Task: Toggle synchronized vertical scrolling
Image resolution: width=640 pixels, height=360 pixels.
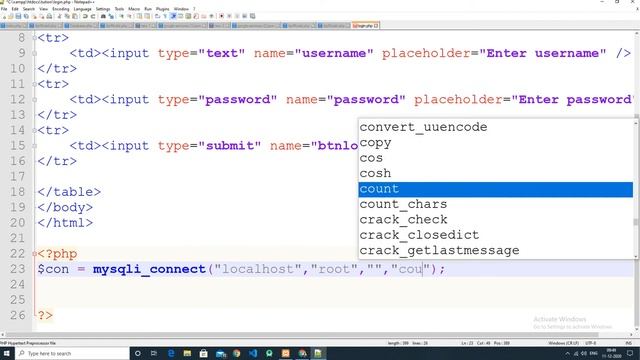Action: coord(139,16)
